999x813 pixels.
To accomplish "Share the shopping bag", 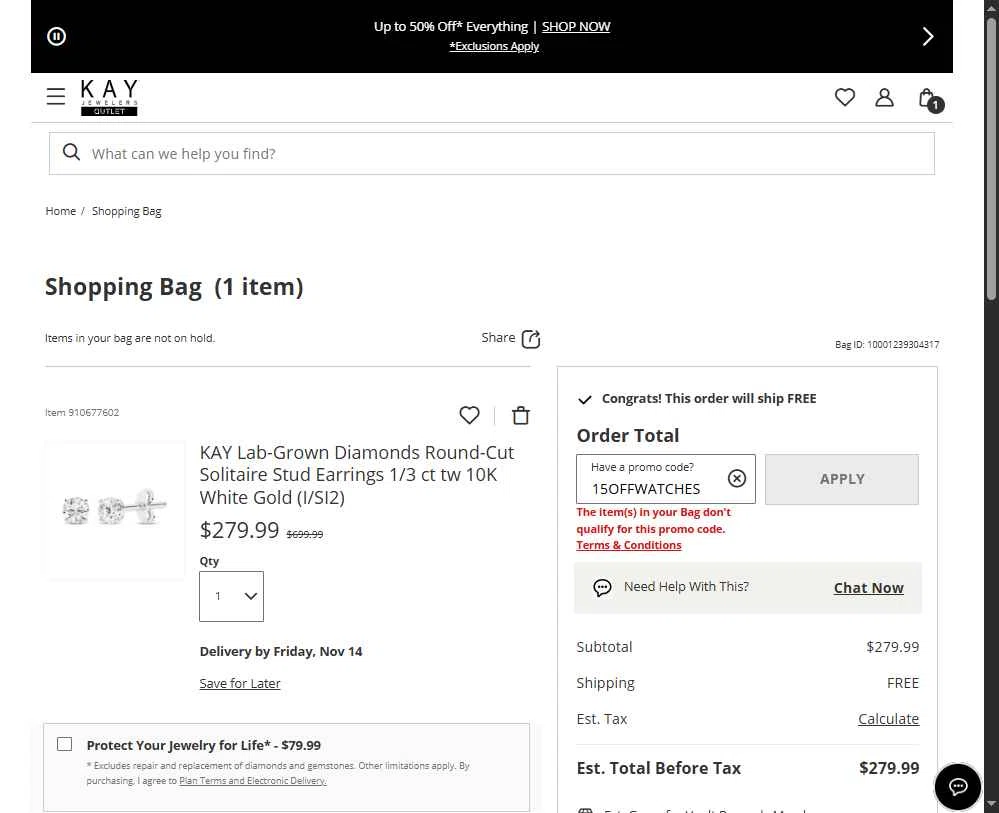I will (511, 338).
